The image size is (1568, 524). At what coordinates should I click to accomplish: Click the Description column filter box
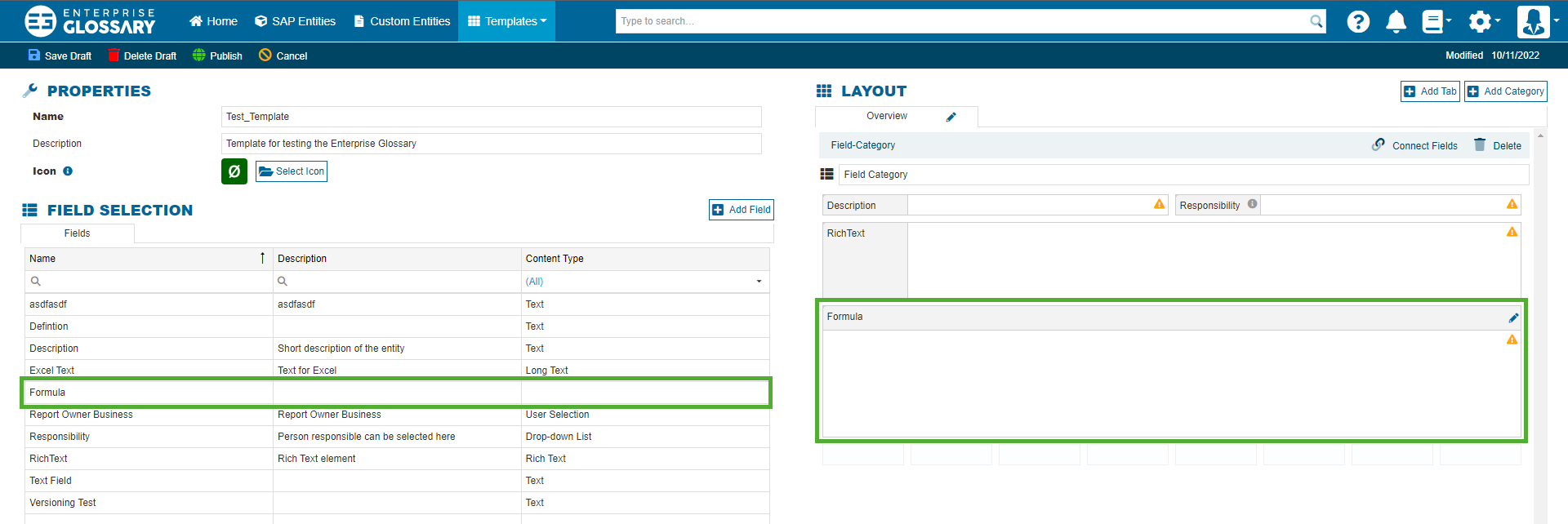397,282
